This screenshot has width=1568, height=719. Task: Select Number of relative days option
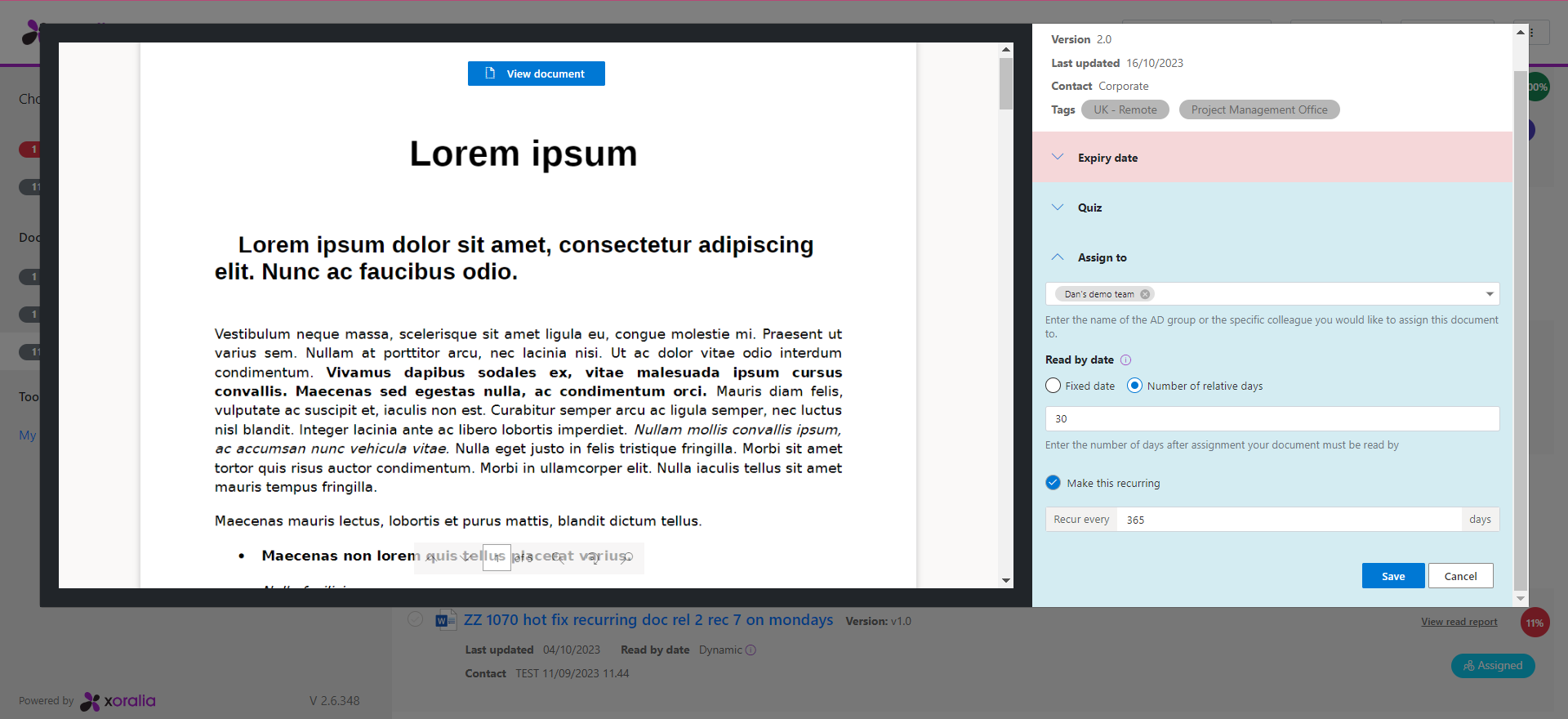tap(1134, 386)
